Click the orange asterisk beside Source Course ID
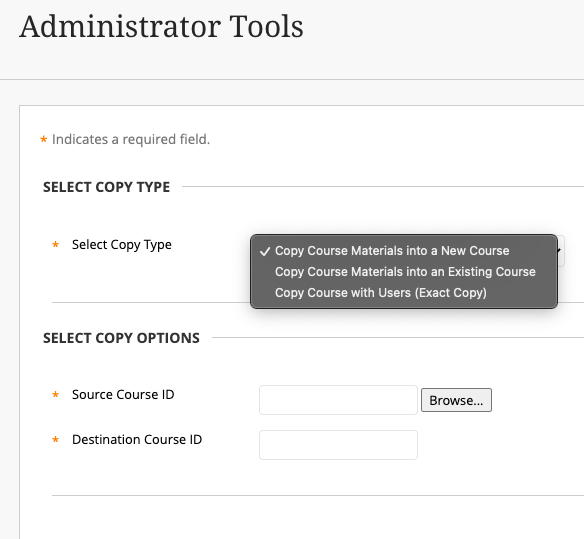 click(x=55, y=394)
